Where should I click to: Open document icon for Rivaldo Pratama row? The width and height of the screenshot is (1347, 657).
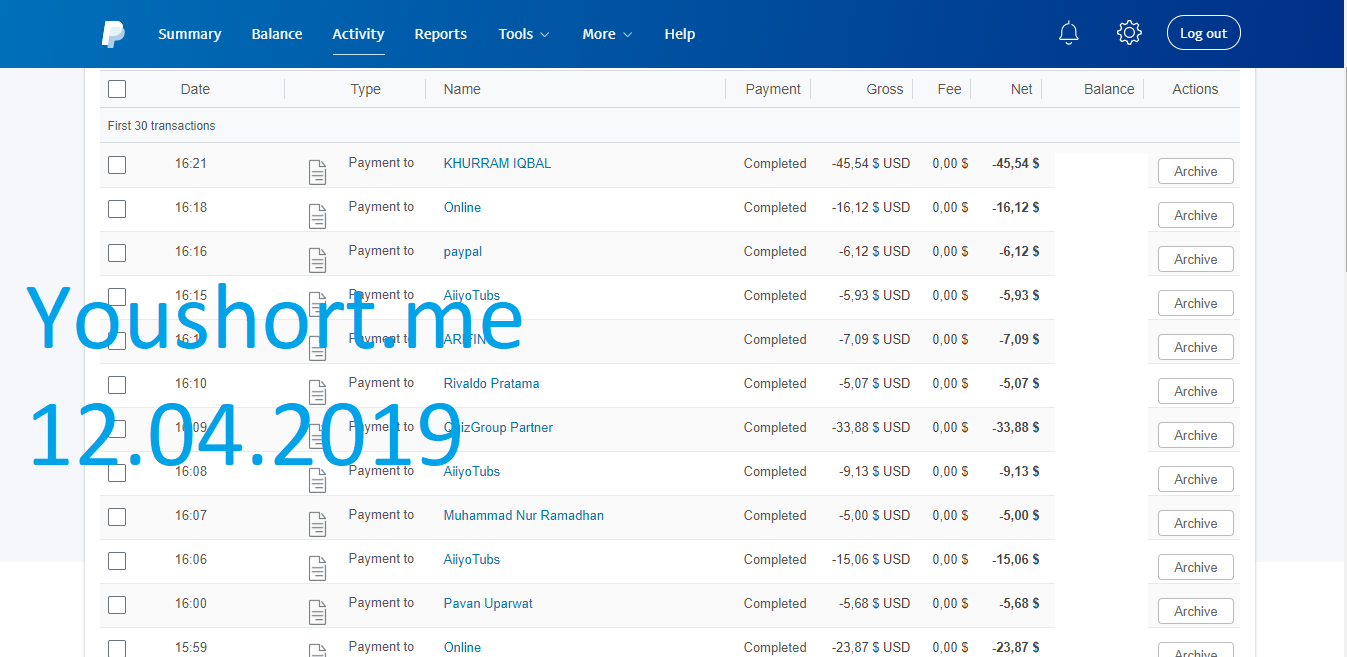[317, 392]
